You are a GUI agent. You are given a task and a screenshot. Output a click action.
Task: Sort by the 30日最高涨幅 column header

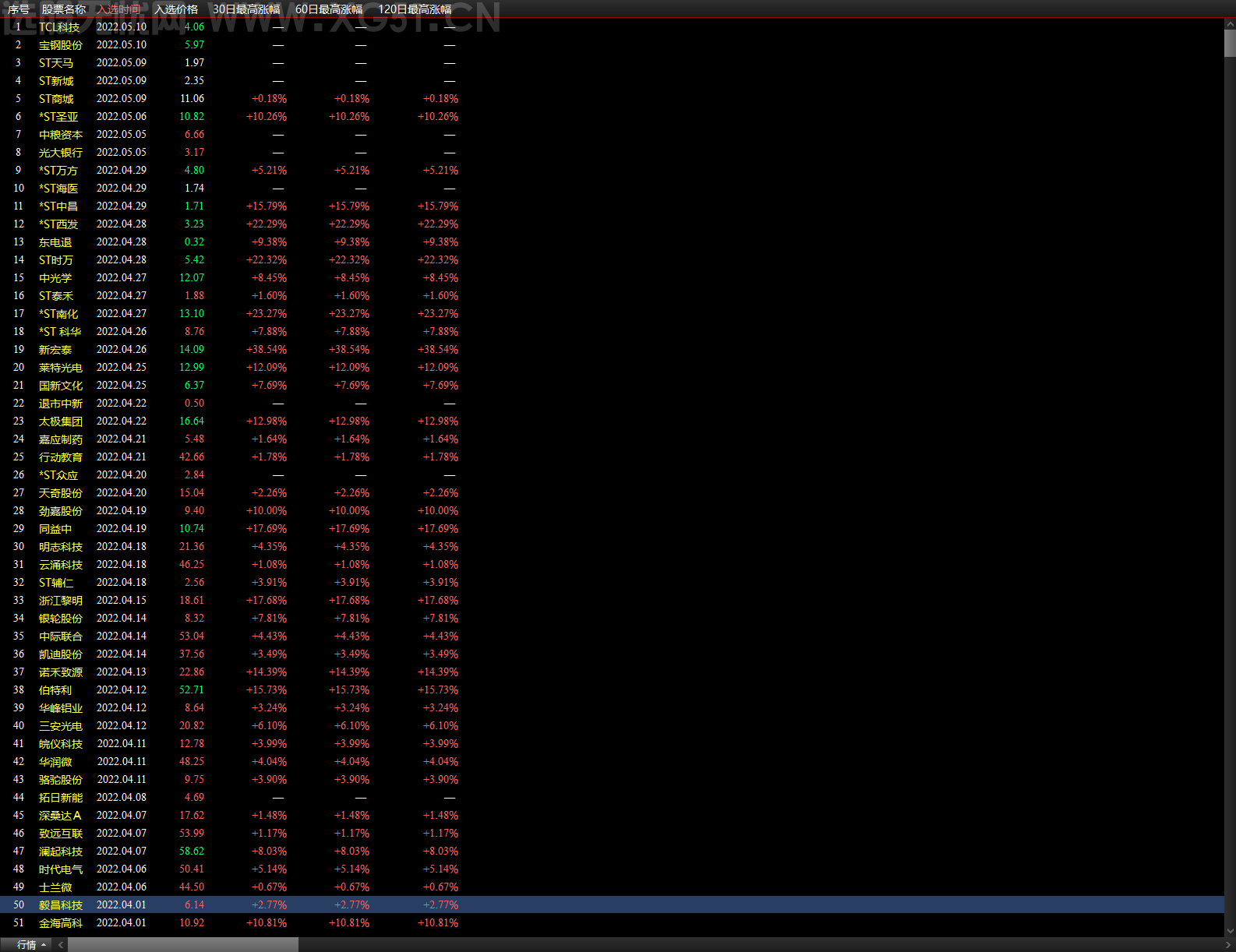tap(246, 9)
